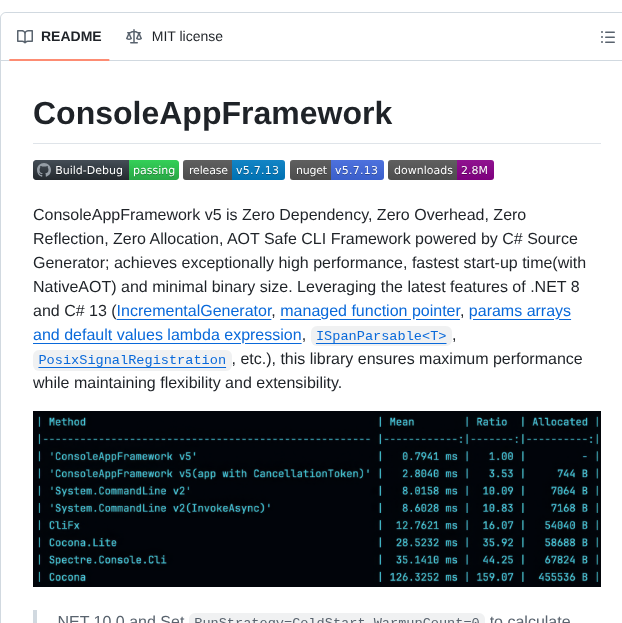The height and width of the screenshot is (623, 622).
Task: Click the 'Allocated' column header
Action: (x=560, y=422)
